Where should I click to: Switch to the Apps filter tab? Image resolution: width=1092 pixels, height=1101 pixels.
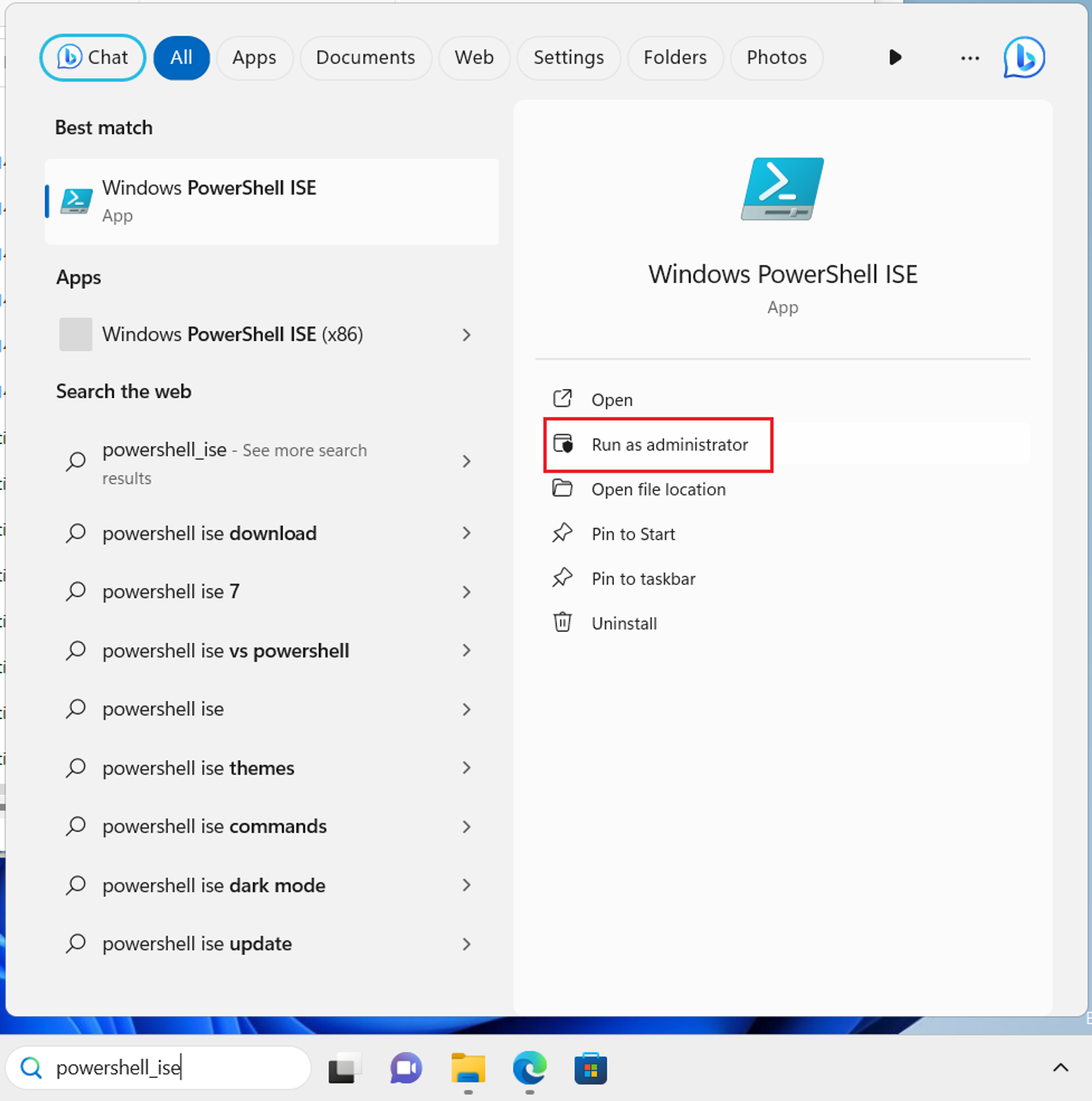point(254,57)
